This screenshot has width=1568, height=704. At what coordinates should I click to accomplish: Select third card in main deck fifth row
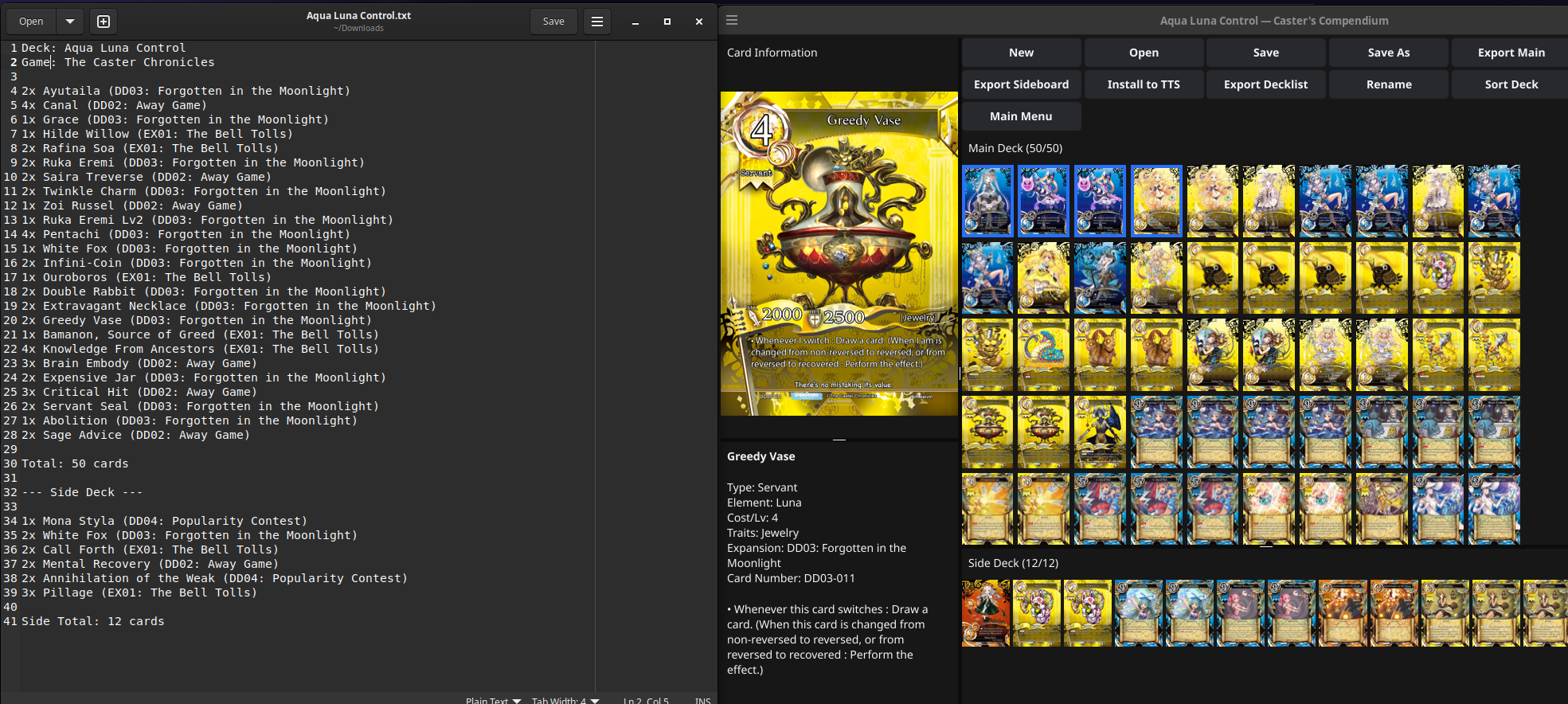[x=1100, y=510]
